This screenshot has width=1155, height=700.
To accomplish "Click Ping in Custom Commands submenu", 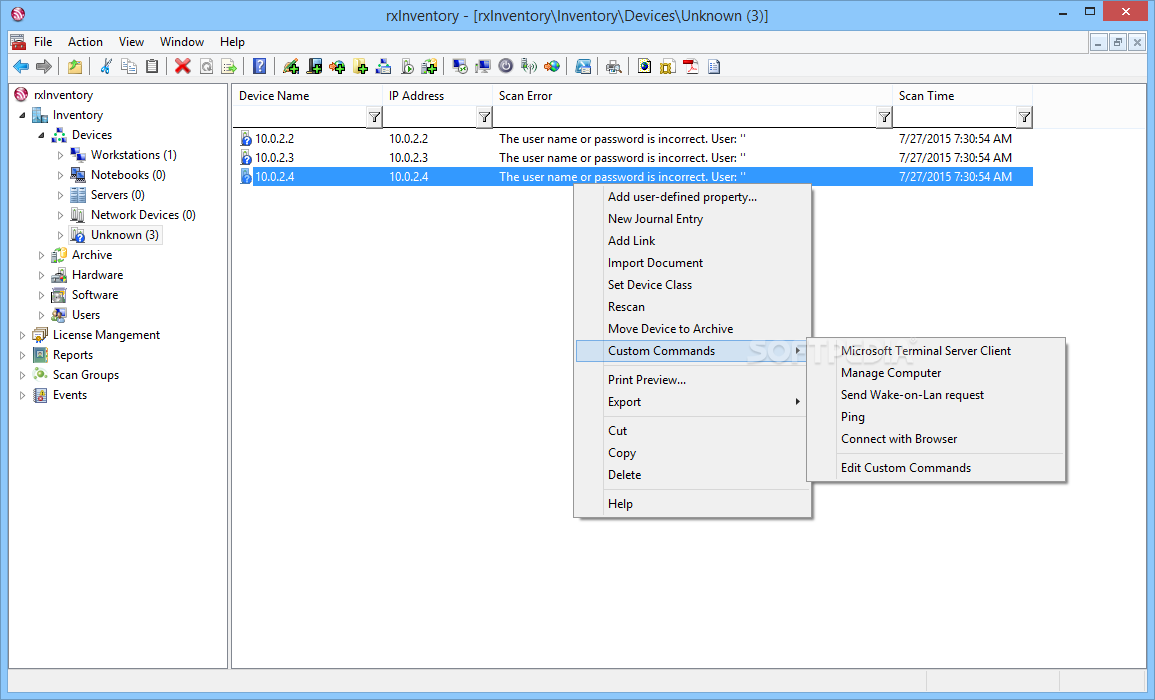I will (936, 417).
